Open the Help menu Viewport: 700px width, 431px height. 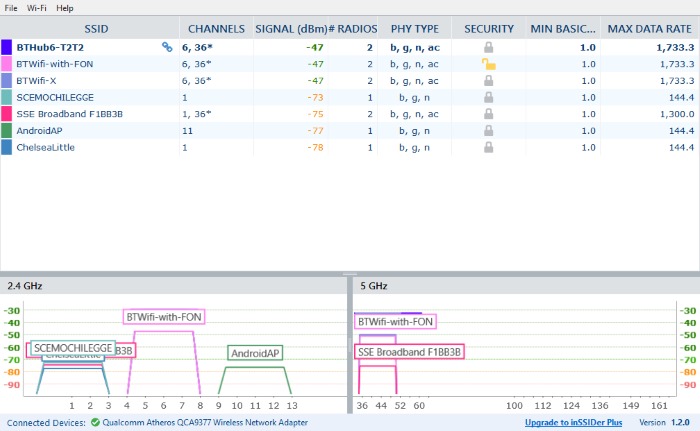pyautogui.click(x=65, y=7)
